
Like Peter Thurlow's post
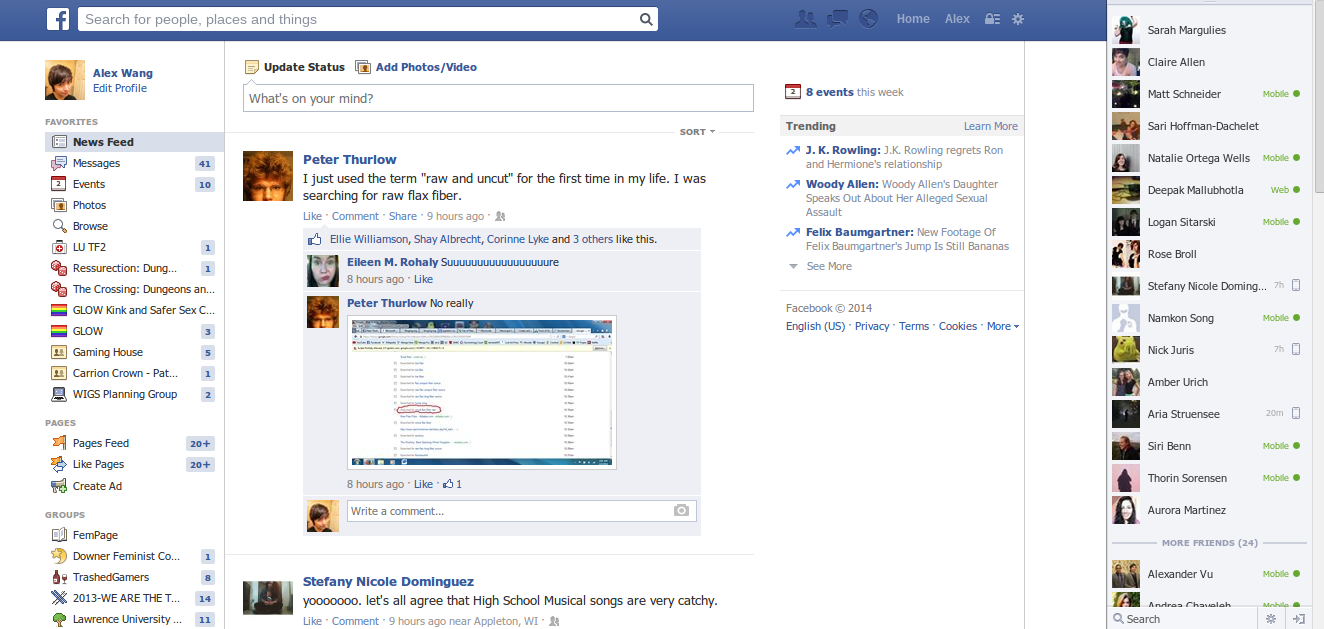[312, 216]
